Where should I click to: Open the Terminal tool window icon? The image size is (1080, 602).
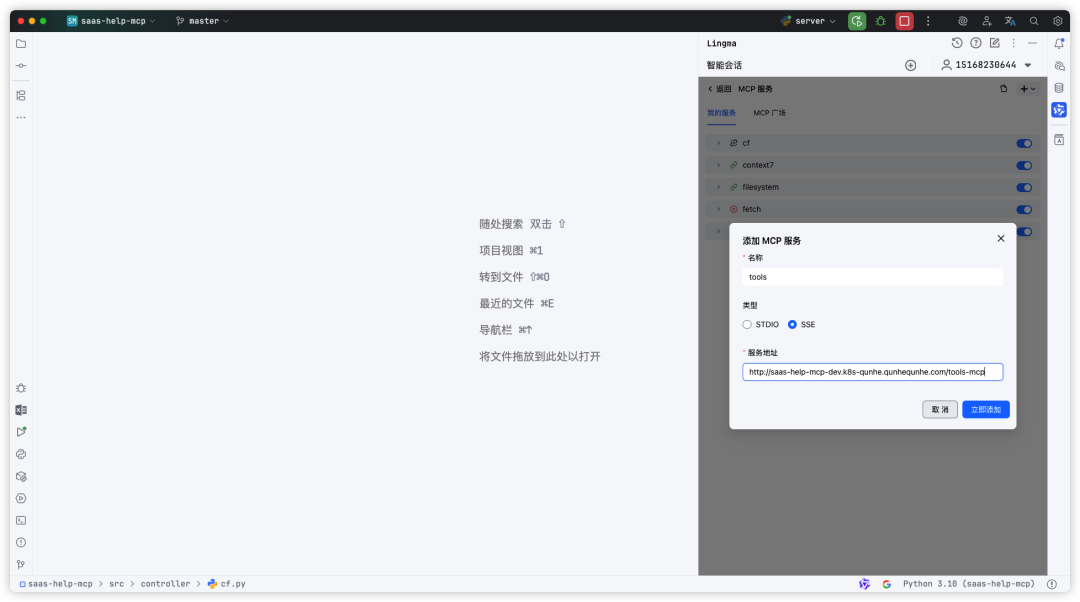(x=21, y=521)
